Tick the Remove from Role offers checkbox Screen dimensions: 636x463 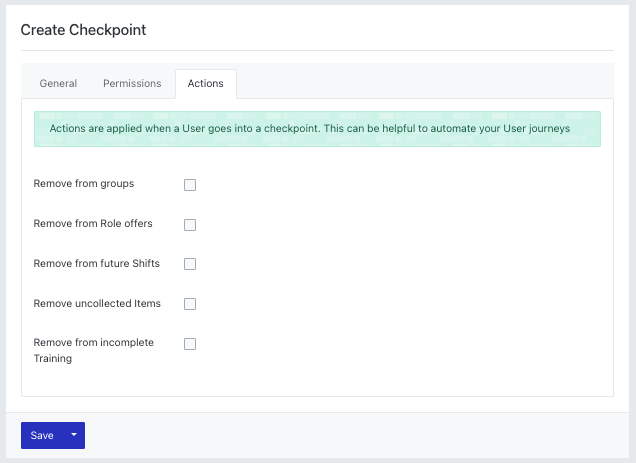tap(190, 225)
